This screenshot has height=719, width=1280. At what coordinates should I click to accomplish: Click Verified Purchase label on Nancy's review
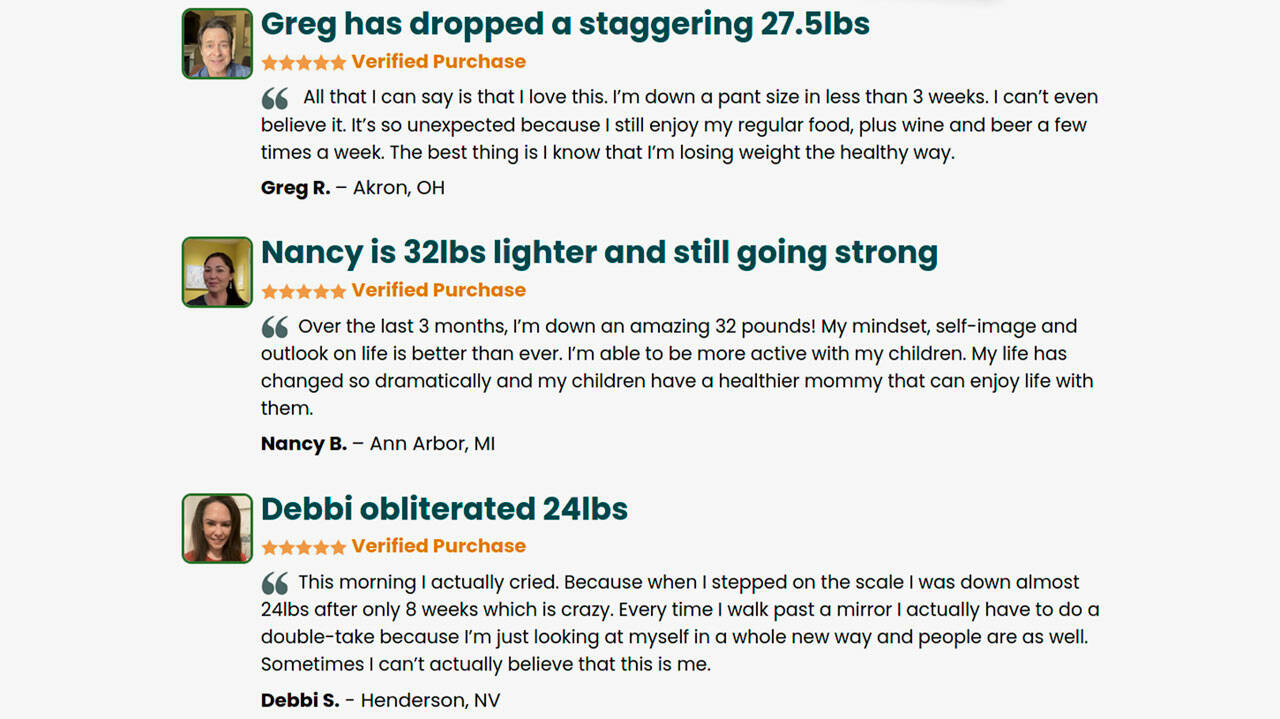(x=438, y=291)
